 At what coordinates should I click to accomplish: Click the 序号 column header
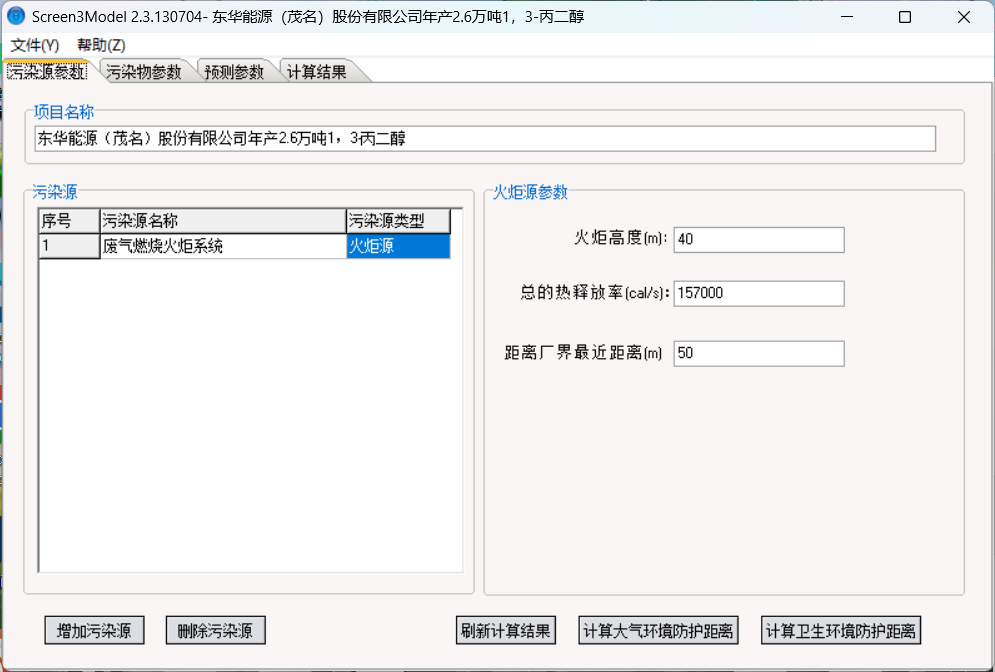point(69,221)
